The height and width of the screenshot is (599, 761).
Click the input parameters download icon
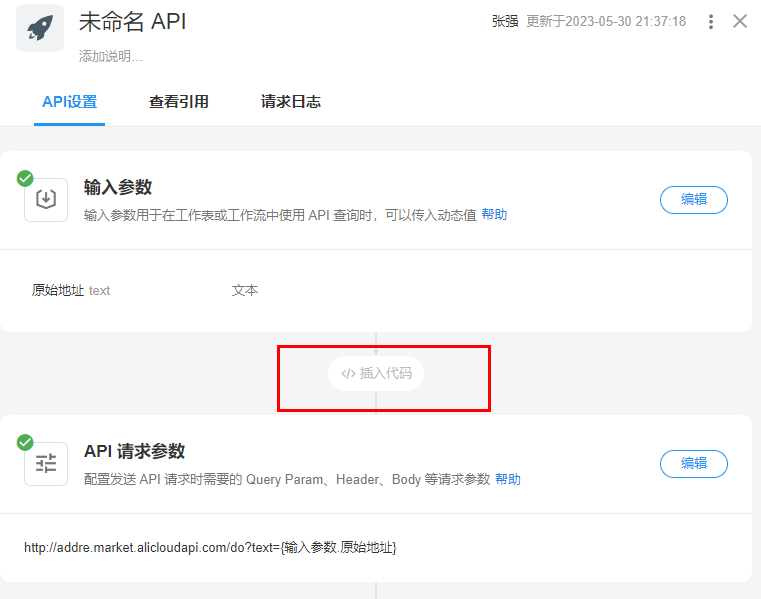point(46,200)
